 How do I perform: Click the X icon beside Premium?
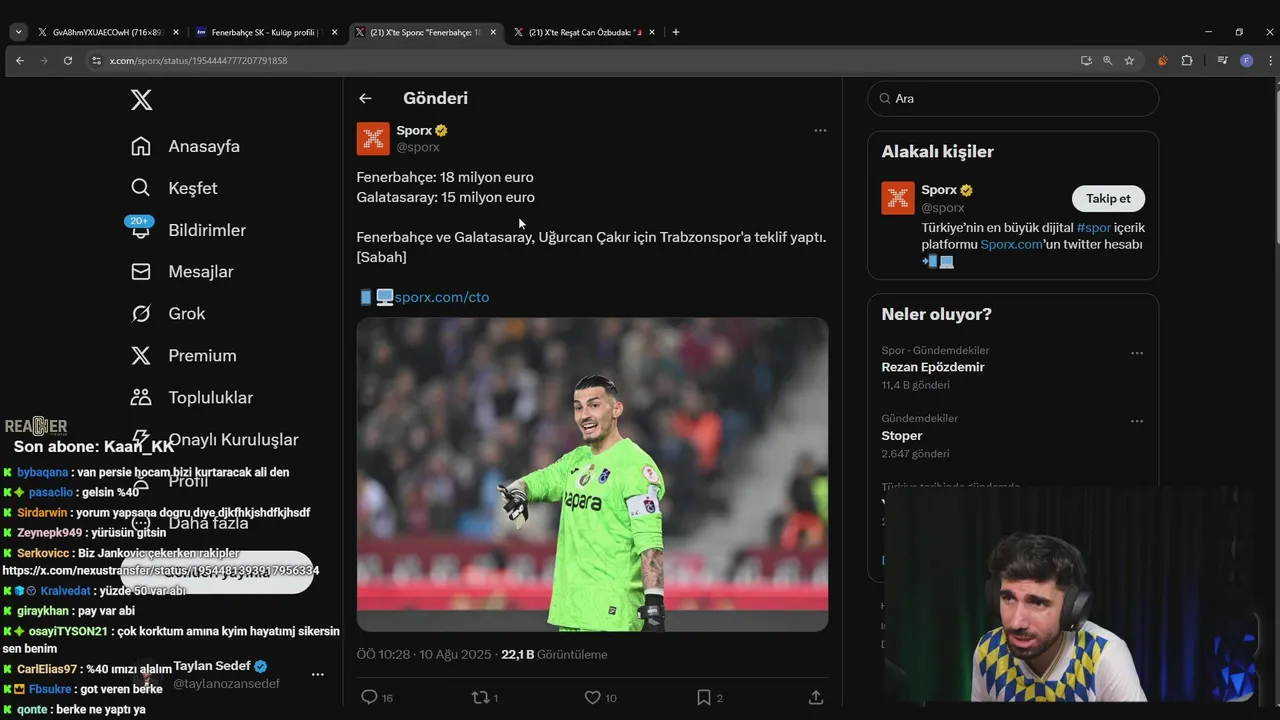pos(141,356)
